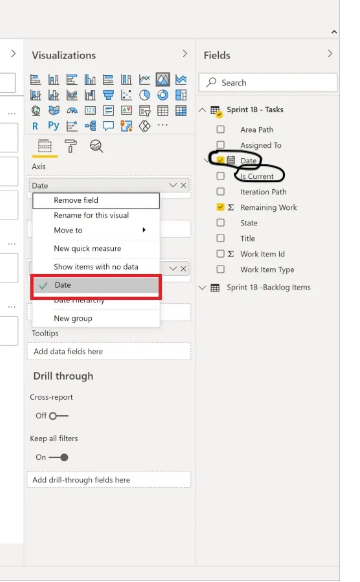This screenshot has width=360, height=582.
Task: Select the 100% stacked column chart visual
Action: pyautogui.click(x=126, y=79)
